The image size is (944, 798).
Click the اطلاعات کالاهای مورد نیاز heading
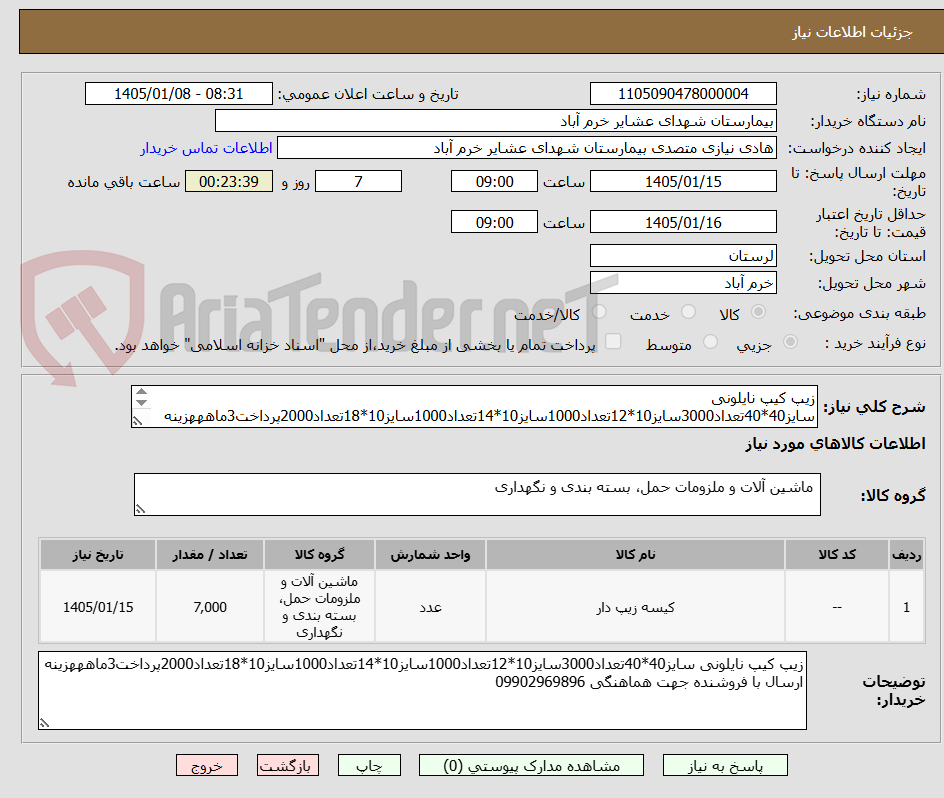pos(836,444)
